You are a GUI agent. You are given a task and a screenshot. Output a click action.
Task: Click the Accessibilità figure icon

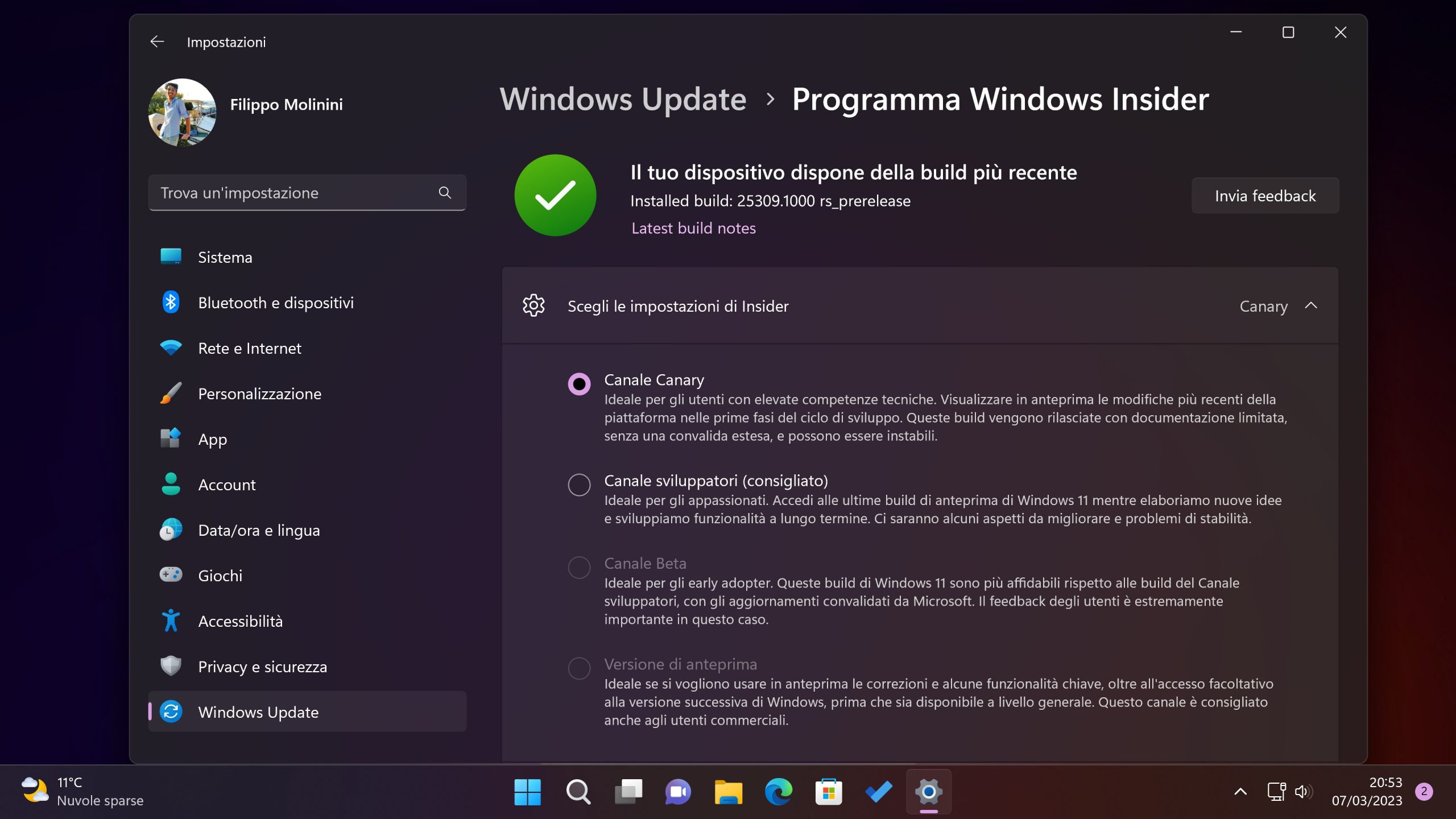171,621
